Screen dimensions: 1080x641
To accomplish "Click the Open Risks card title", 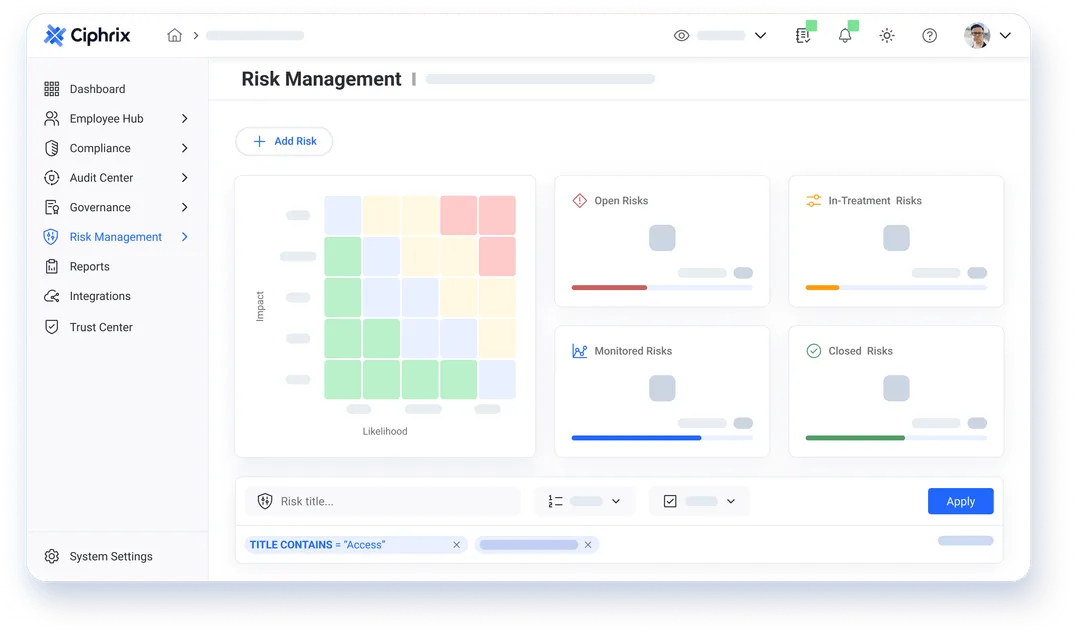I will point(621,200).
